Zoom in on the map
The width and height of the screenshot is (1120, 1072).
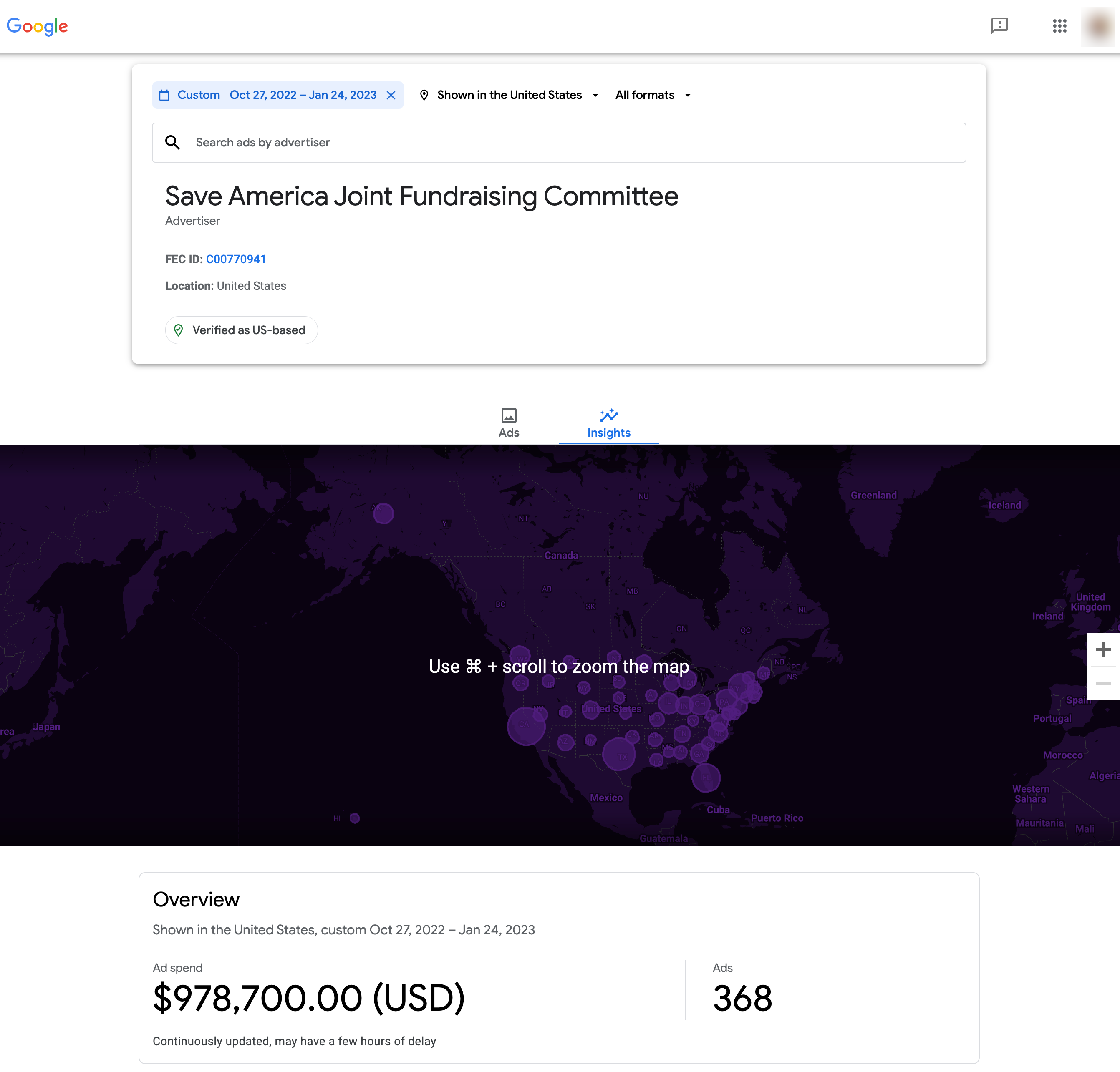click(1103, 649)
